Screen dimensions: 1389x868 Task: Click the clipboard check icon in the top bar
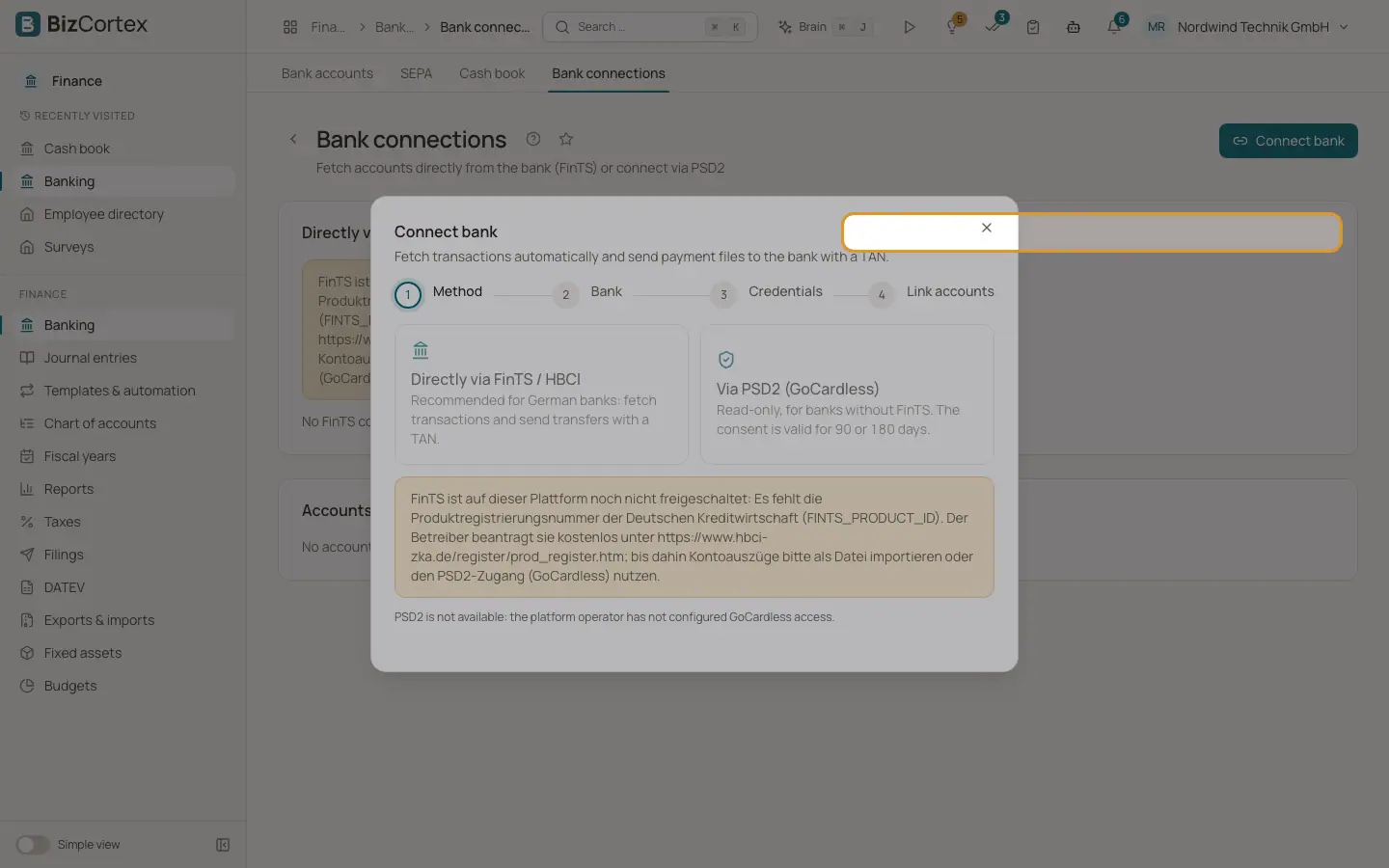(1033, 27)
